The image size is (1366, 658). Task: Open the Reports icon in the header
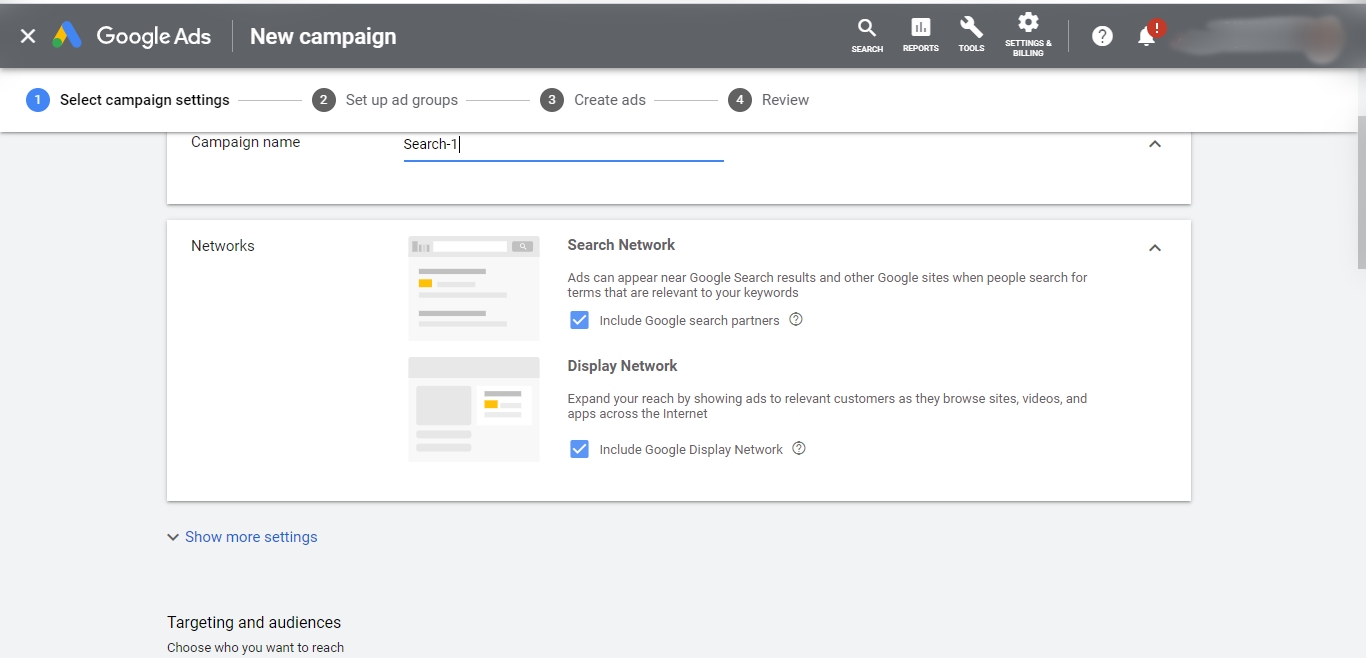920,35
